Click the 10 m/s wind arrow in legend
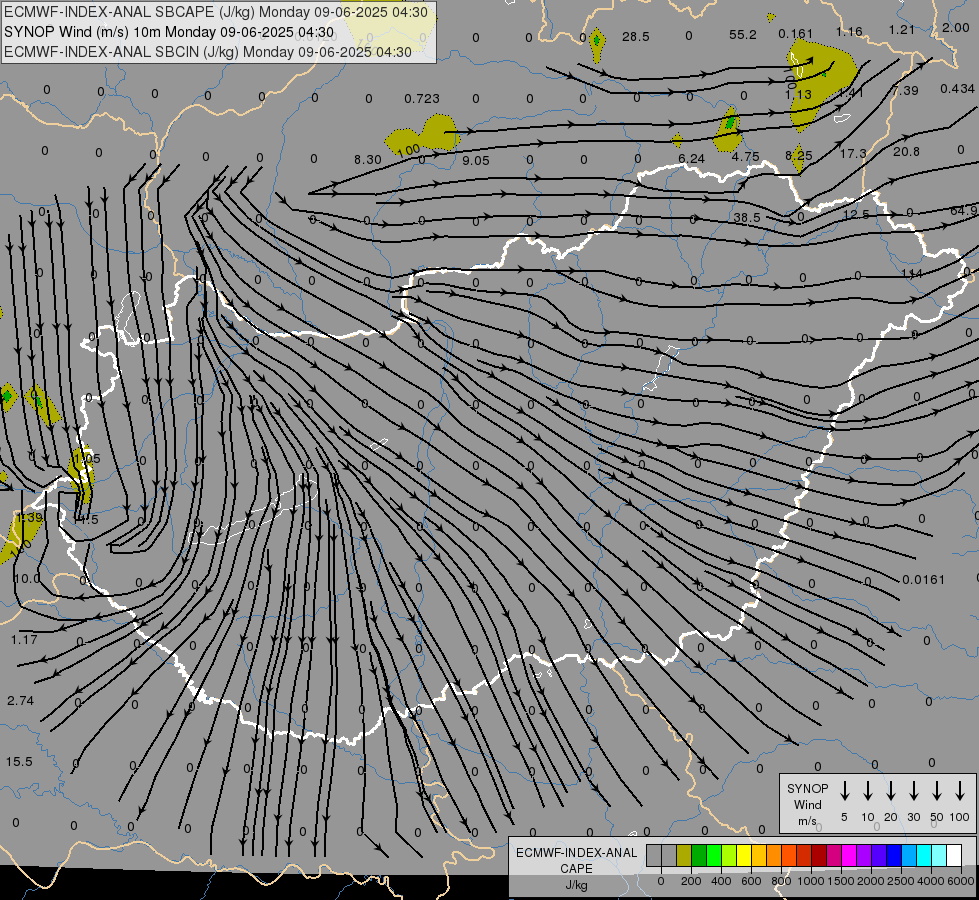The image size is (979, 900). (868, 791)
